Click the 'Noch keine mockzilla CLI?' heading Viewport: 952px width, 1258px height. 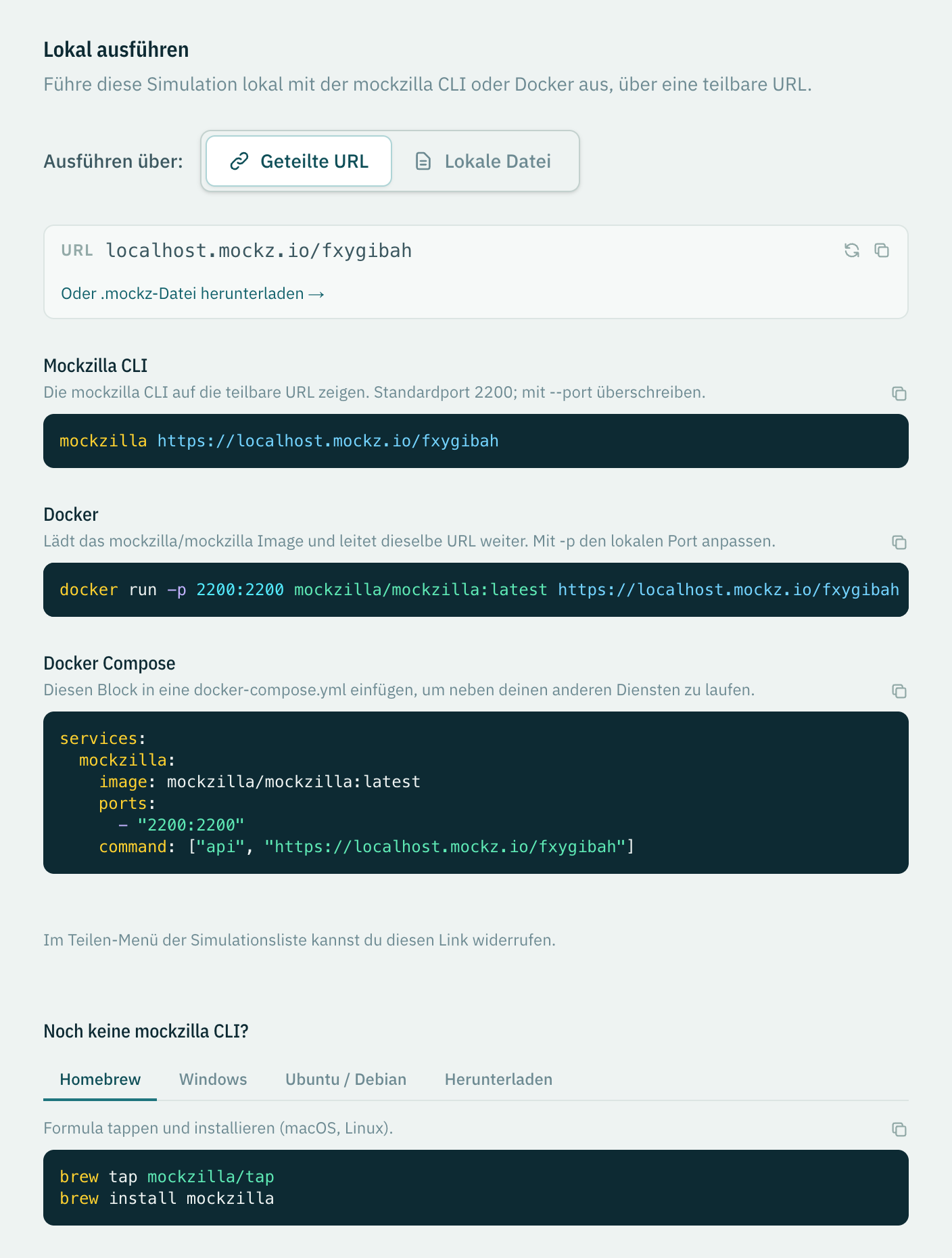coord(146,1031)
